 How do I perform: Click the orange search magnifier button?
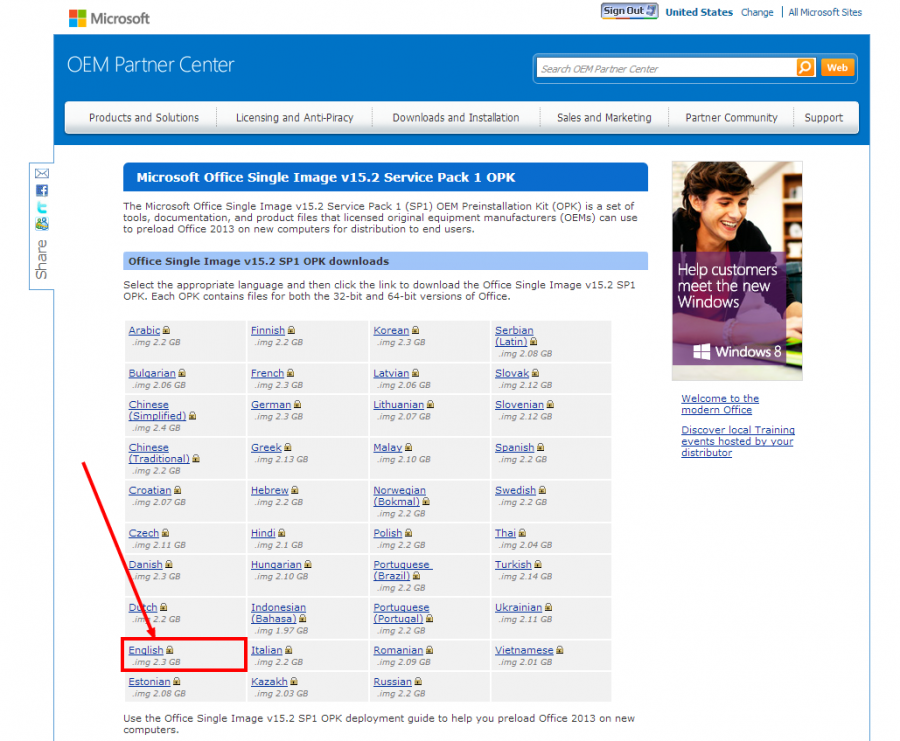pyautogui.click(x=805, y=68)
